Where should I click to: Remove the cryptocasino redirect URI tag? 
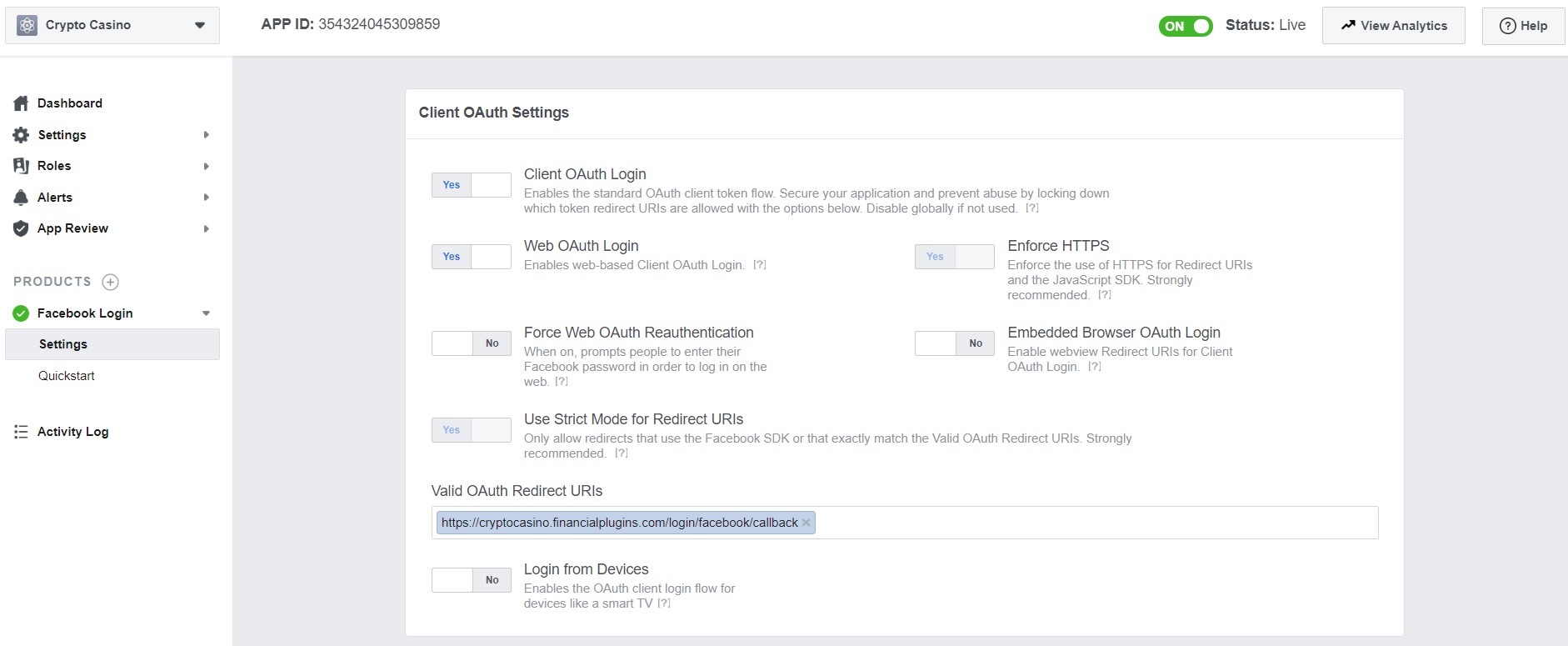tap(806, 523)
